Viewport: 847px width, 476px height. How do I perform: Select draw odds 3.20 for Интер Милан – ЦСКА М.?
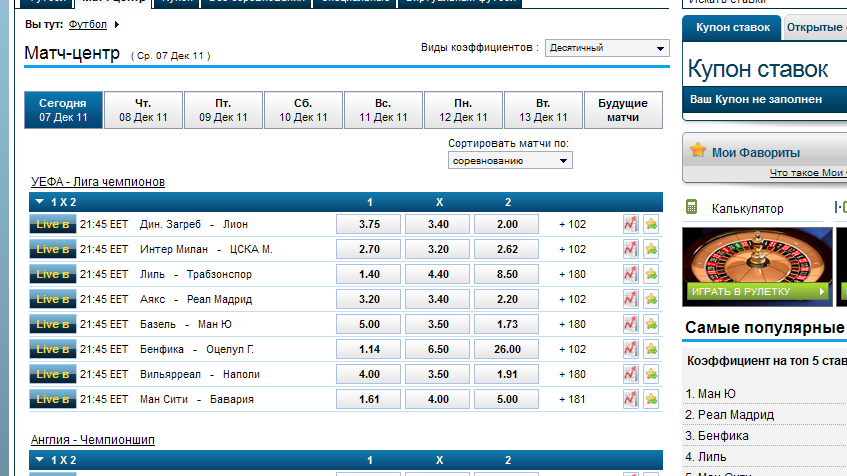[x=438, y=249]
